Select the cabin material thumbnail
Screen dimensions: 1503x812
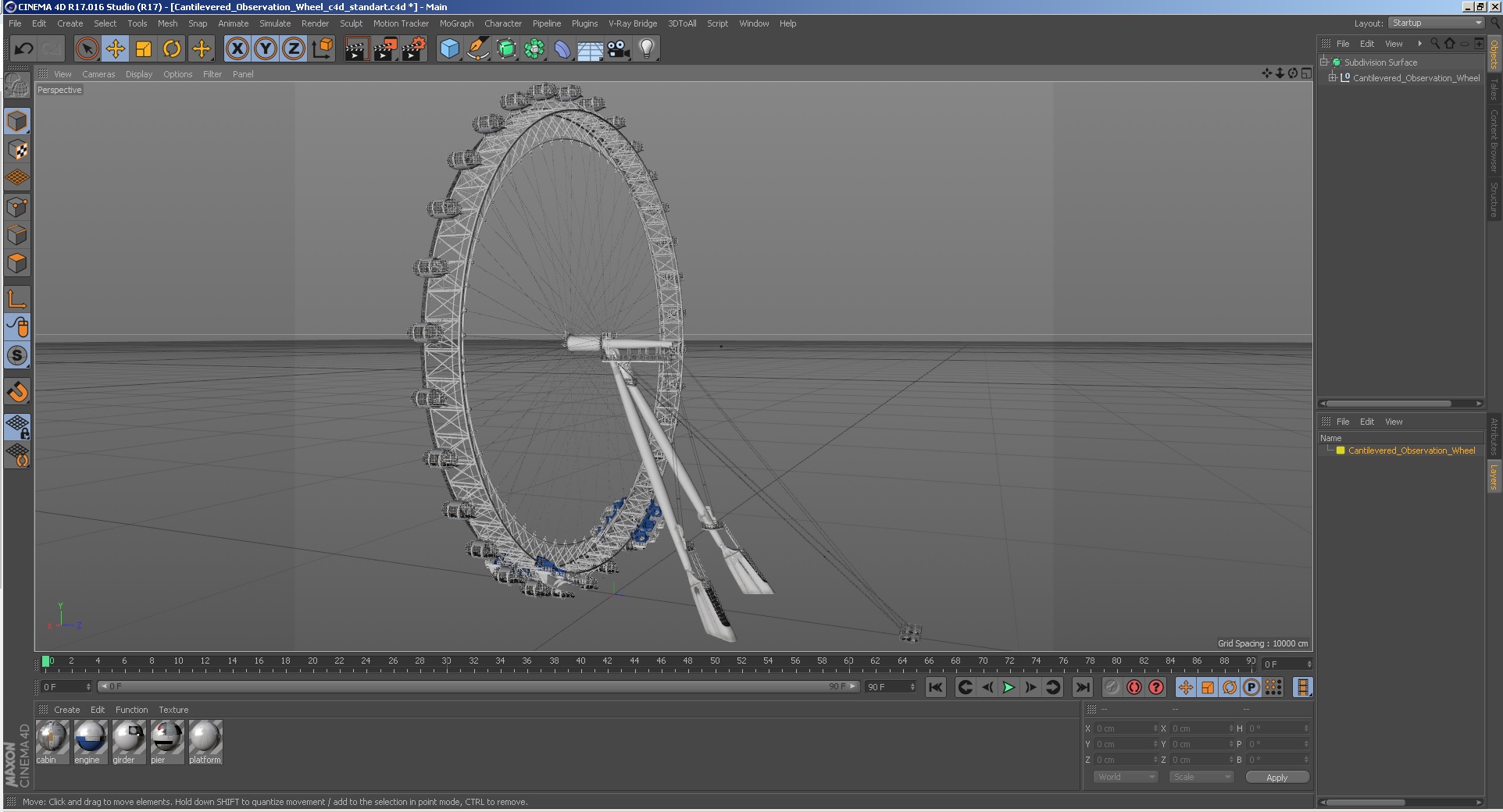click(52, 743)
